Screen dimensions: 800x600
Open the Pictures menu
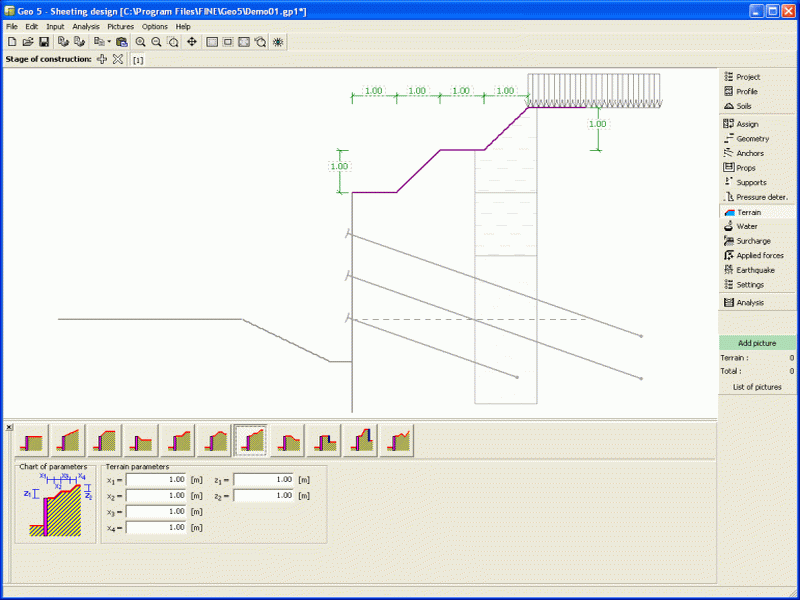tap(120, 26)
